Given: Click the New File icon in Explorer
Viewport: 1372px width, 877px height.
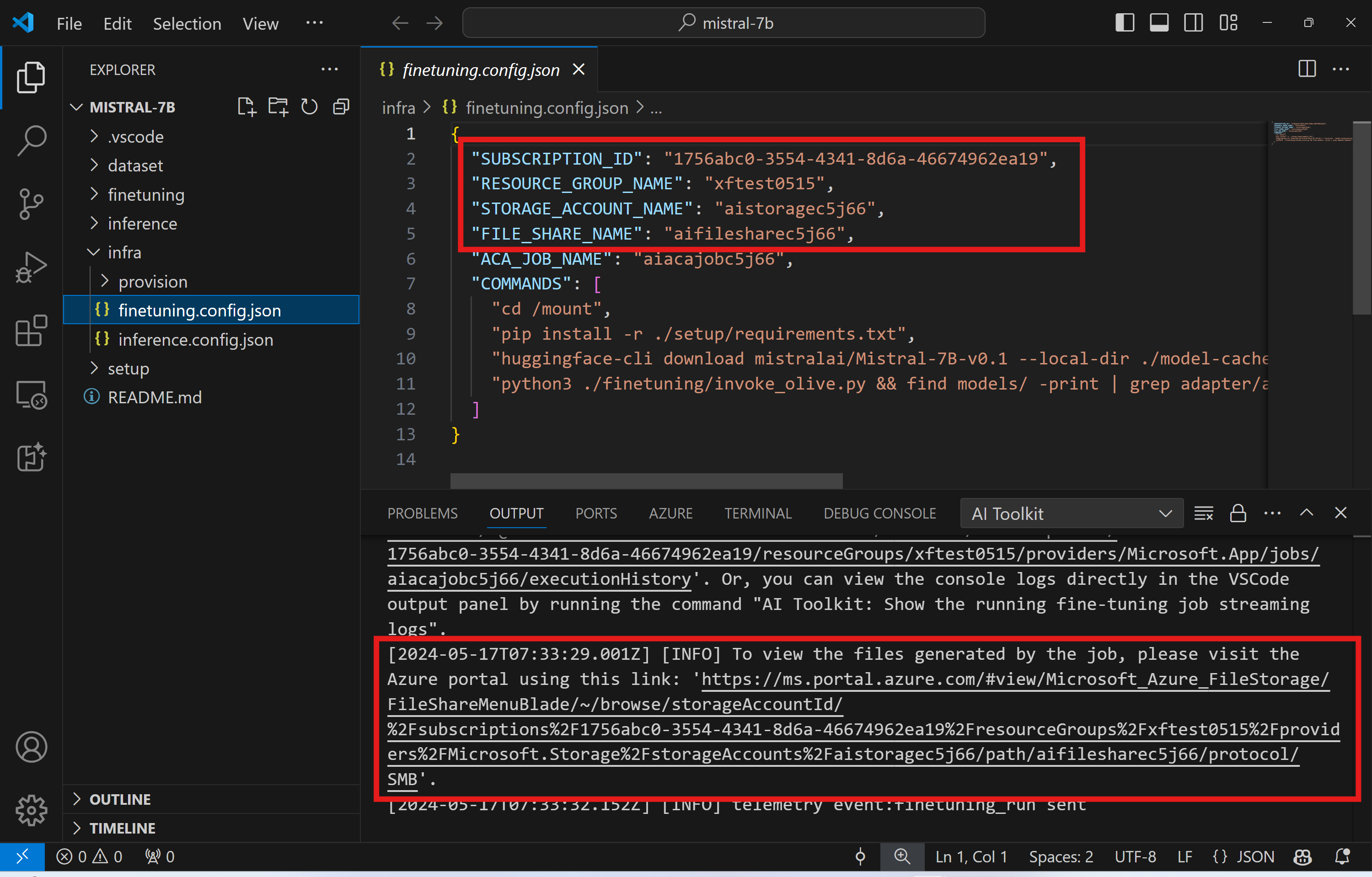Looking at the screenshot, I should click(247, 107).
